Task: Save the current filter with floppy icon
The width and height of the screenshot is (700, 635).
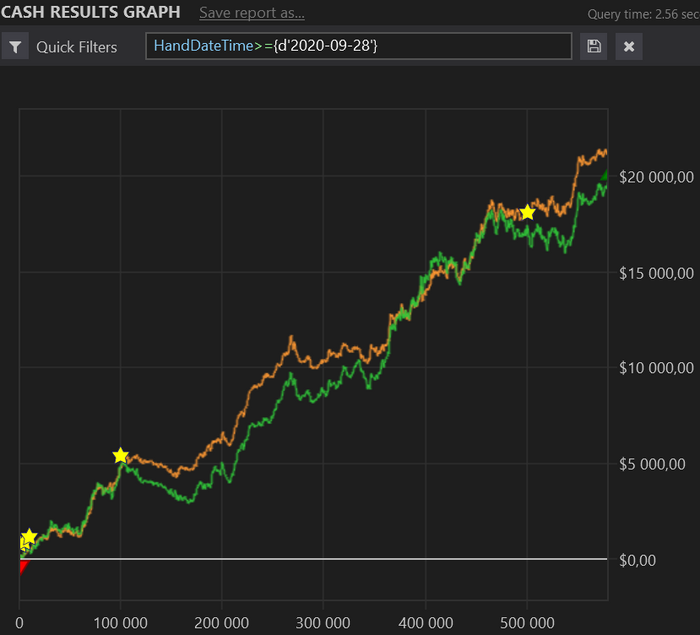Action: coord(594,46)
